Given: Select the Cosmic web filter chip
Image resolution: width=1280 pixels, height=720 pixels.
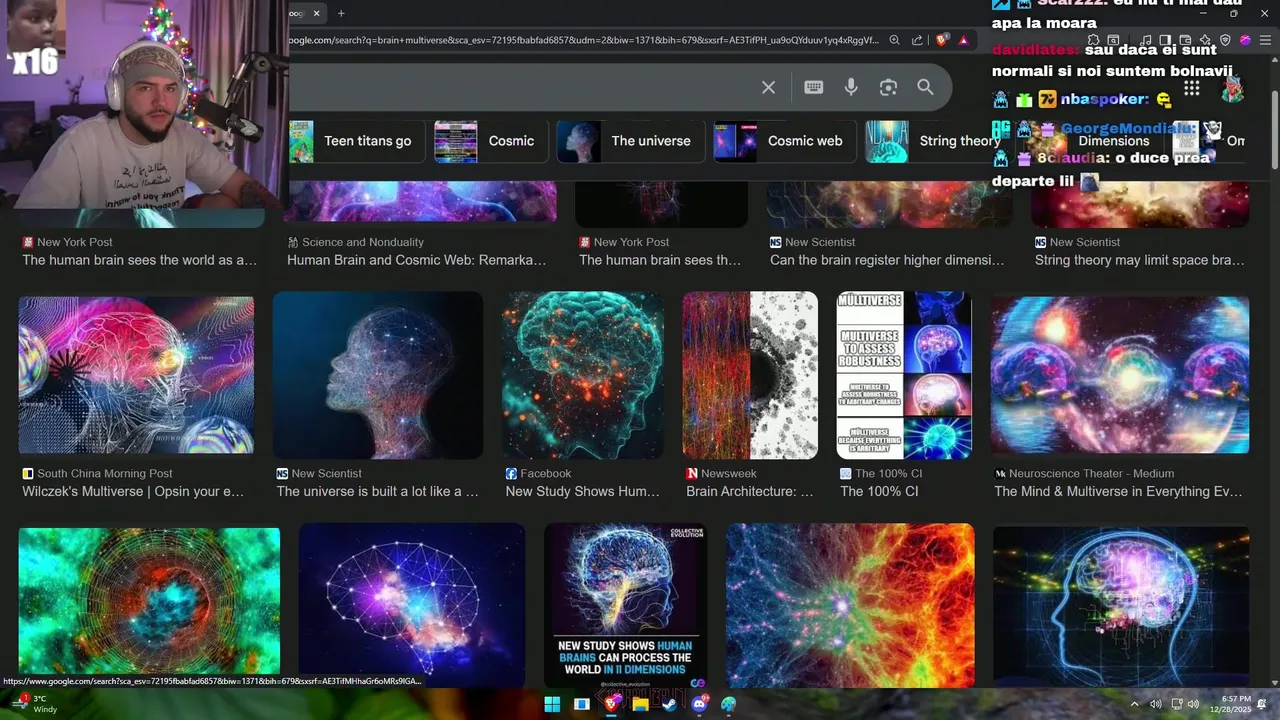Looking at the screenshot, I should (783, 141).
